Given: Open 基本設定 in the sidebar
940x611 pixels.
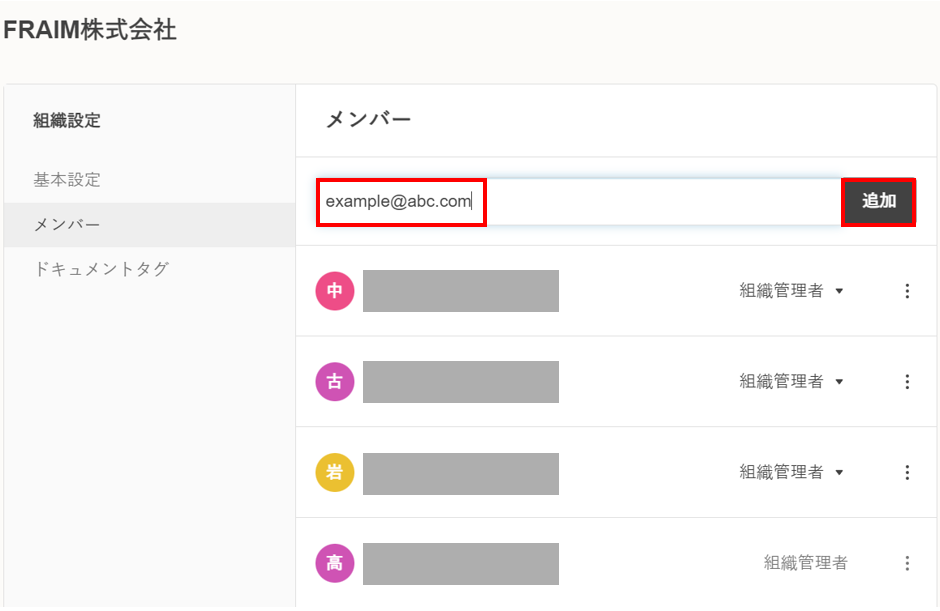Looking at the screenshot, I should click(x=67, y=180).
